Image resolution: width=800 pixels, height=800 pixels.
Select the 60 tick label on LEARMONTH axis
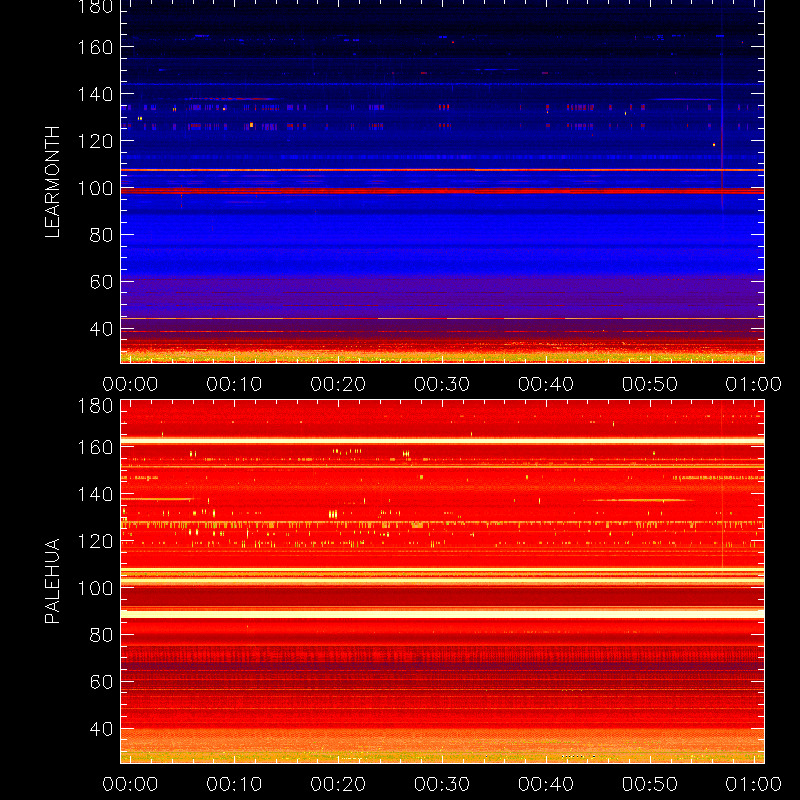(x=101, y=282)
